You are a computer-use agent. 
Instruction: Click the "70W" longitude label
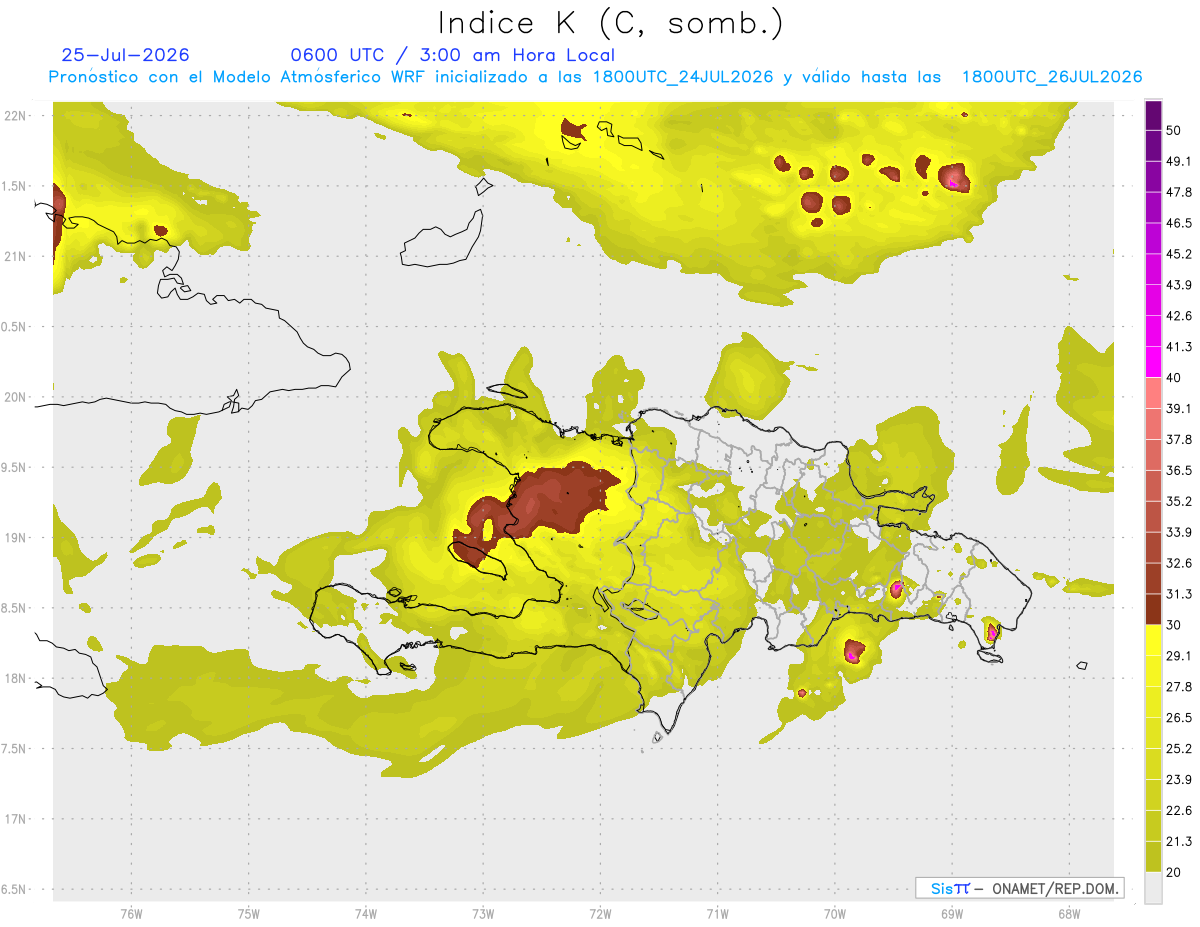[834, 914]
